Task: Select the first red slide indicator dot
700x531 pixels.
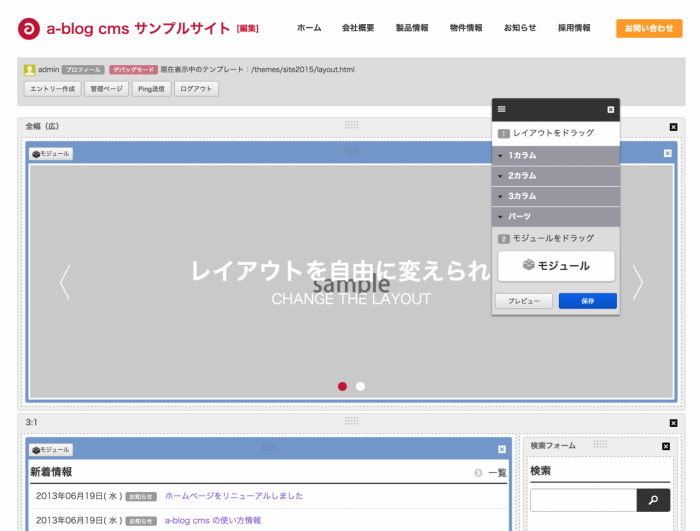Action: [x=342, y=386]
